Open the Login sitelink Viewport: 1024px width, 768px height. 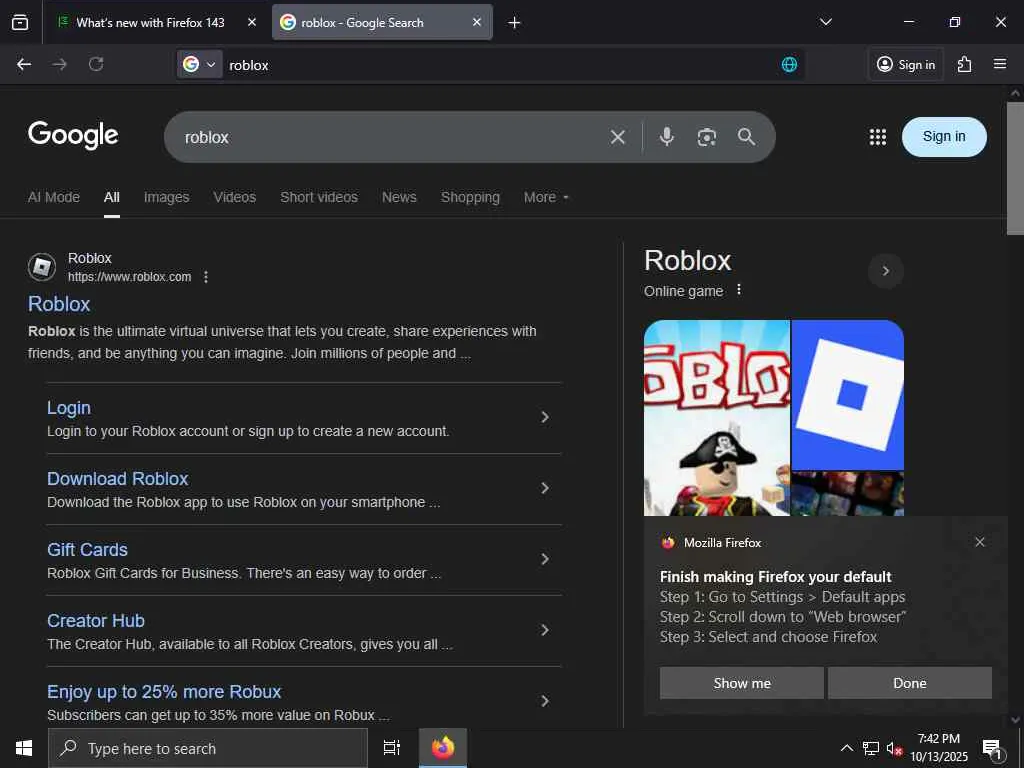[x=69, y=408]
